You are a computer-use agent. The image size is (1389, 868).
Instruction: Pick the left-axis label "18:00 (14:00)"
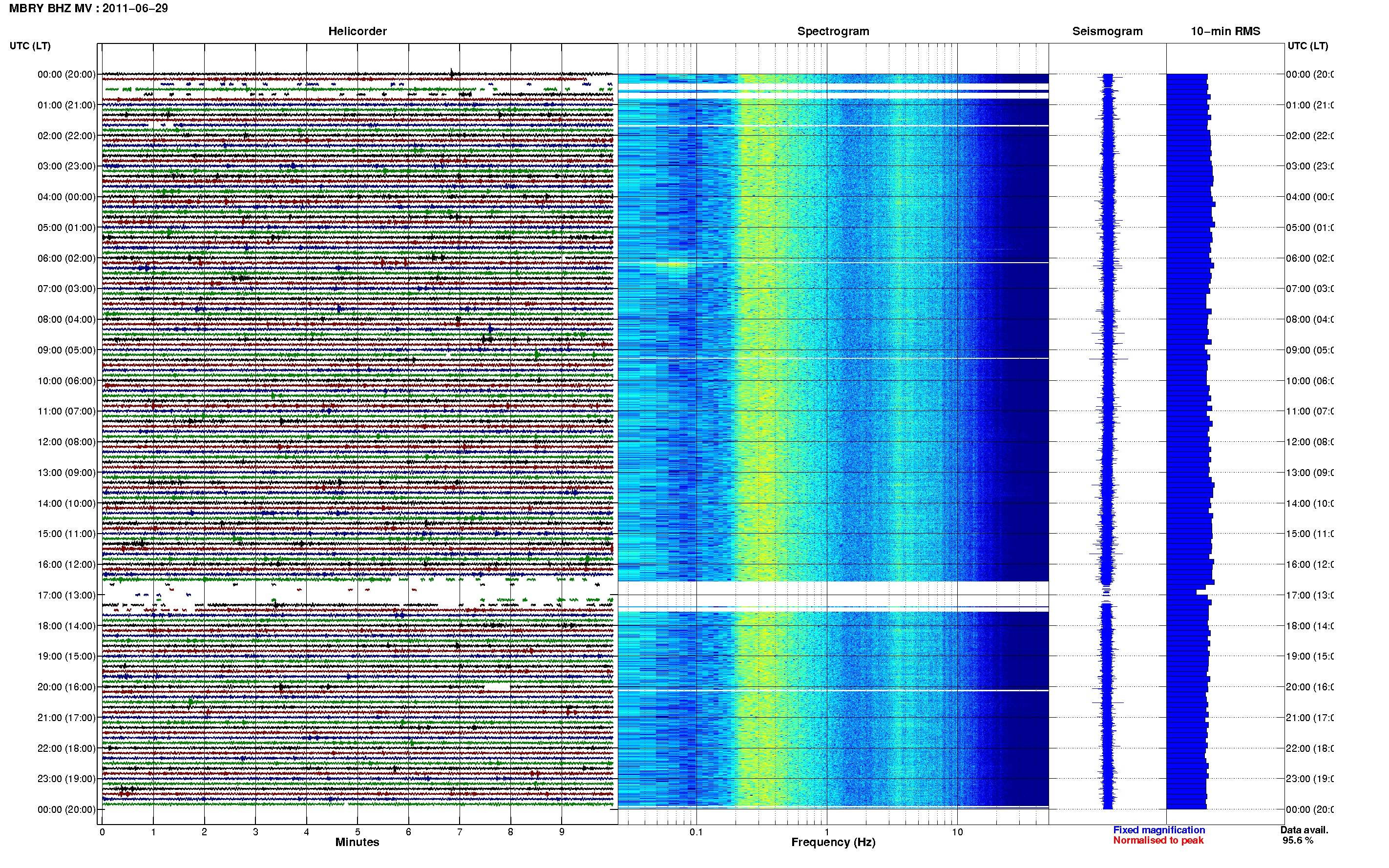[x=66, y=626]
